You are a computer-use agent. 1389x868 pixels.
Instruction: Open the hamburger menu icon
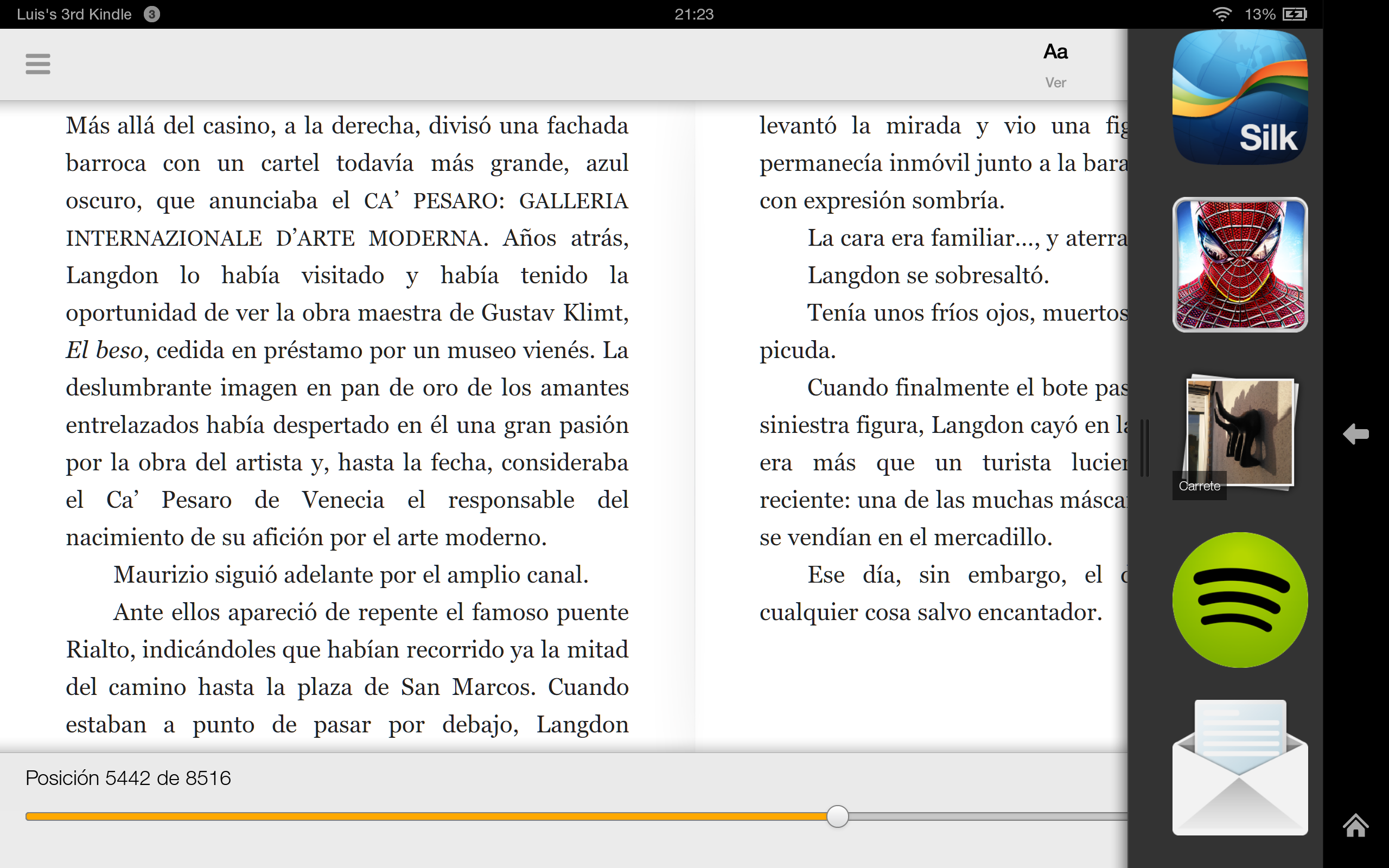[x=38, y=63]
